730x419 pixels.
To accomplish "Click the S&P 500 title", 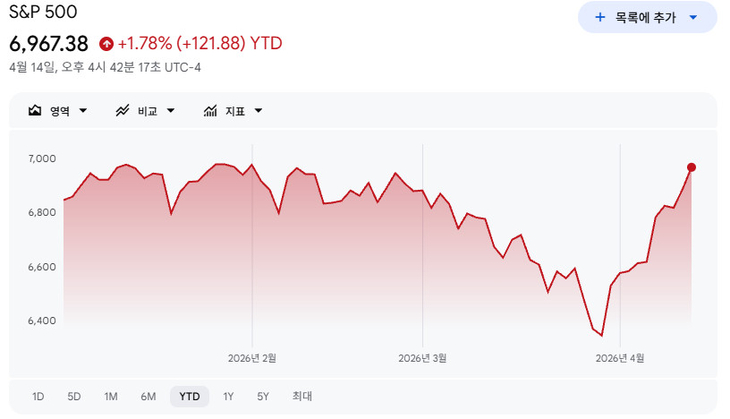I will point(43,13).
